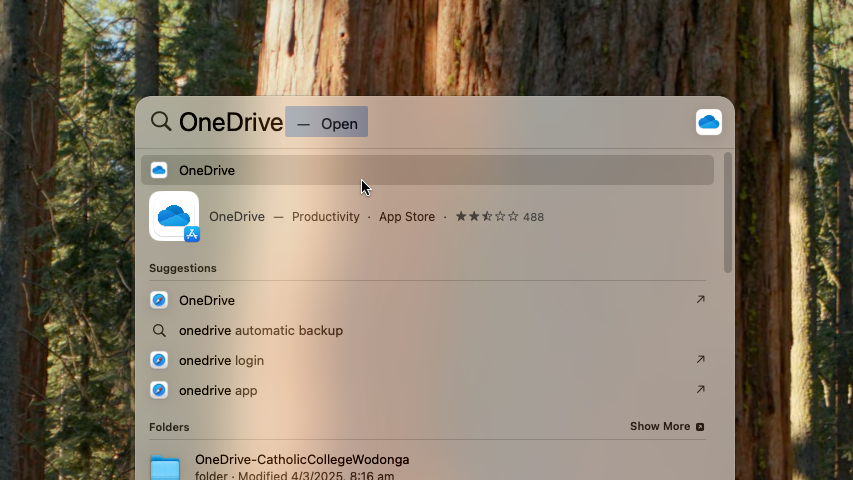Click the Safari icon beside "onedrive login"
Screen dimensions: 853x480
pyautogui.click(x=159, y=360)
